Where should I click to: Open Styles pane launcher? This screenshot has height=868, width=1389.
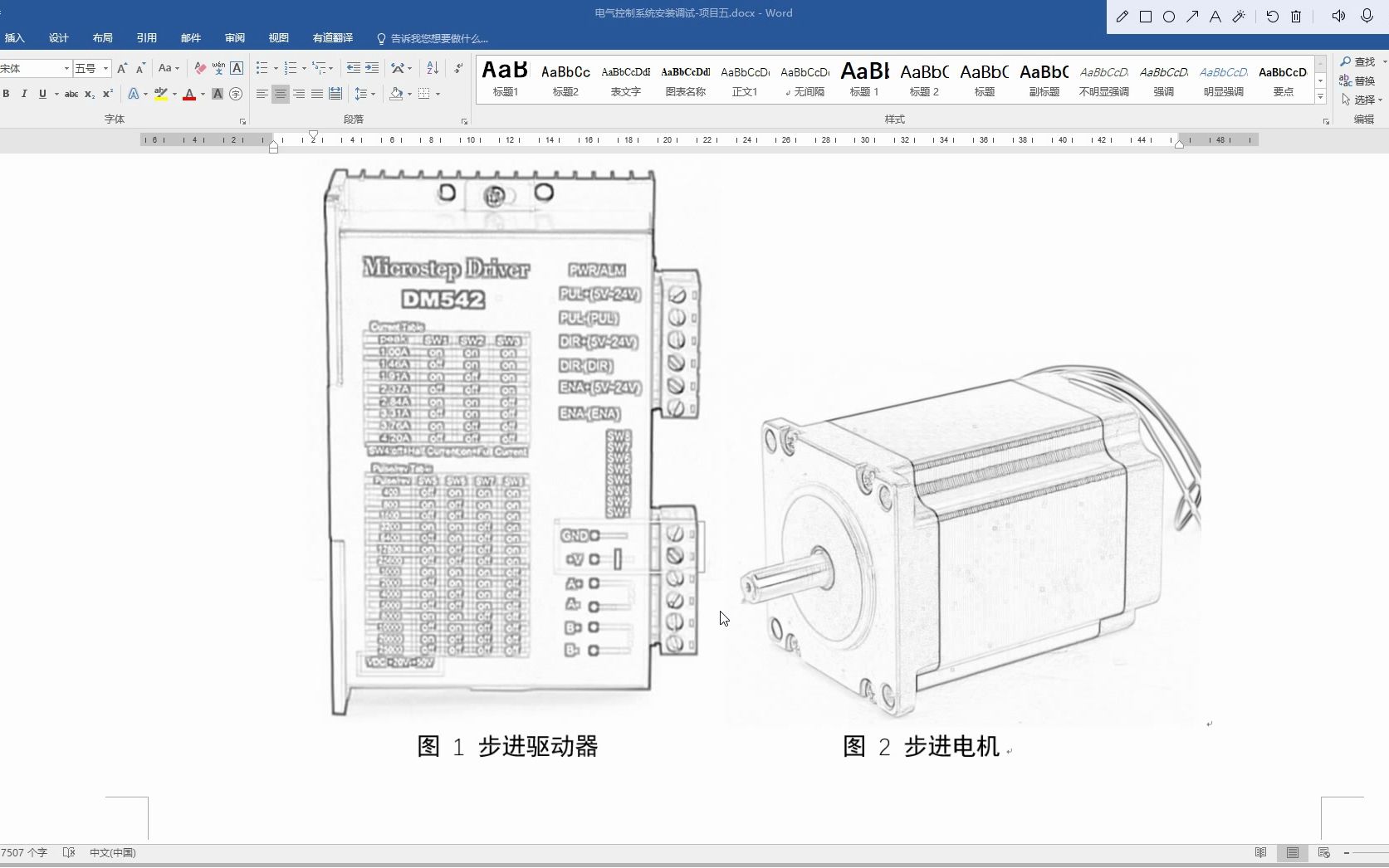[x=1326, y=121]
